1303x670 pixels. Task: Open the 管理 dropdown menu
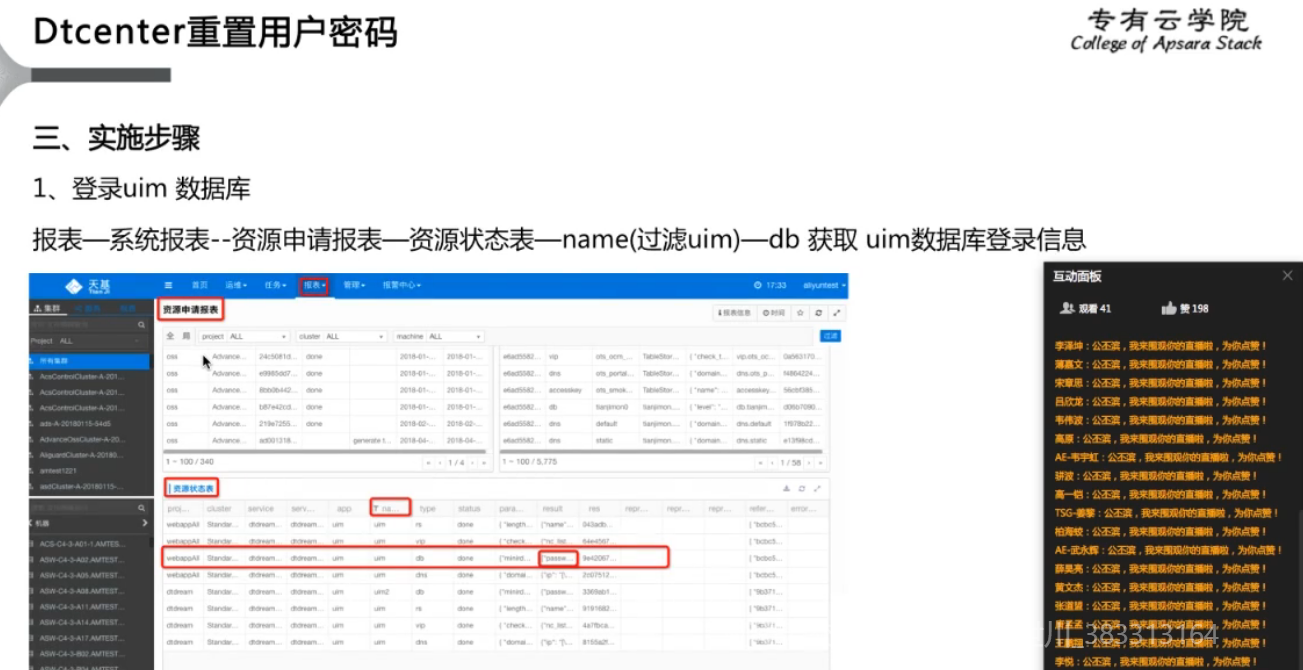click(353, 285)
